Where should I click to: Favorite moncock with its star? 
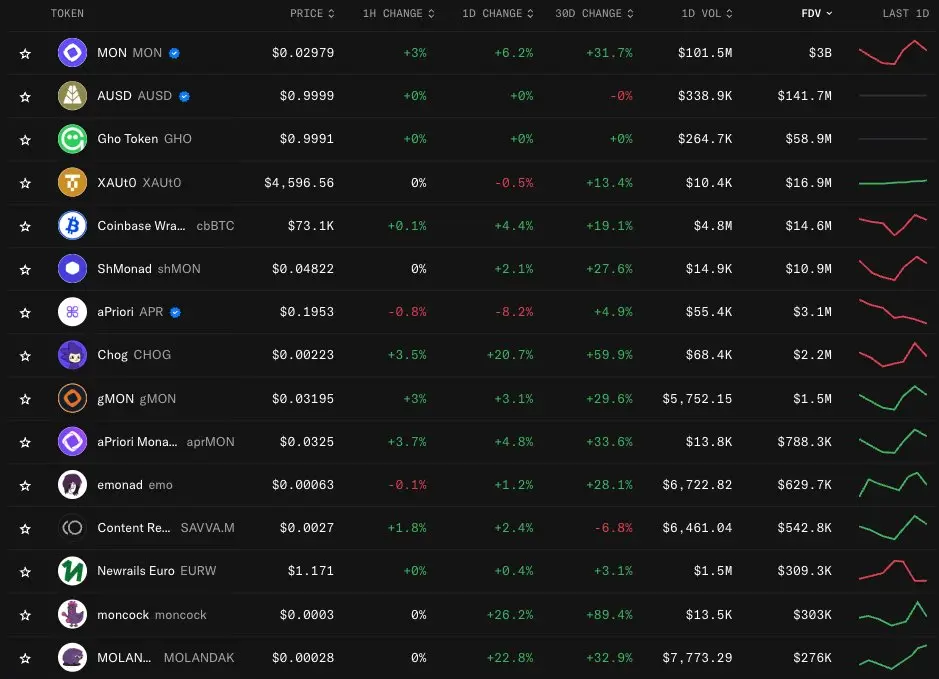point(25,616)
